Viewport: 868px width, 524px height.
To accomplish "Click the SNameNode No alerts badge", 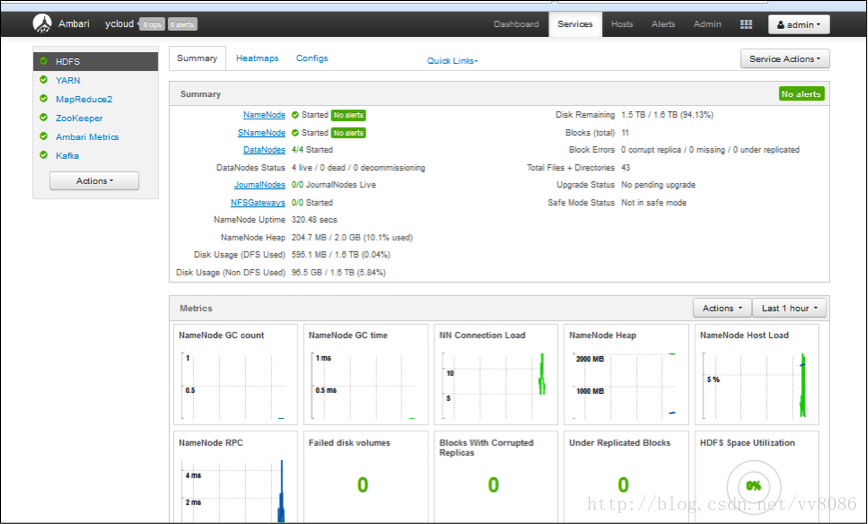I will 348,133.
